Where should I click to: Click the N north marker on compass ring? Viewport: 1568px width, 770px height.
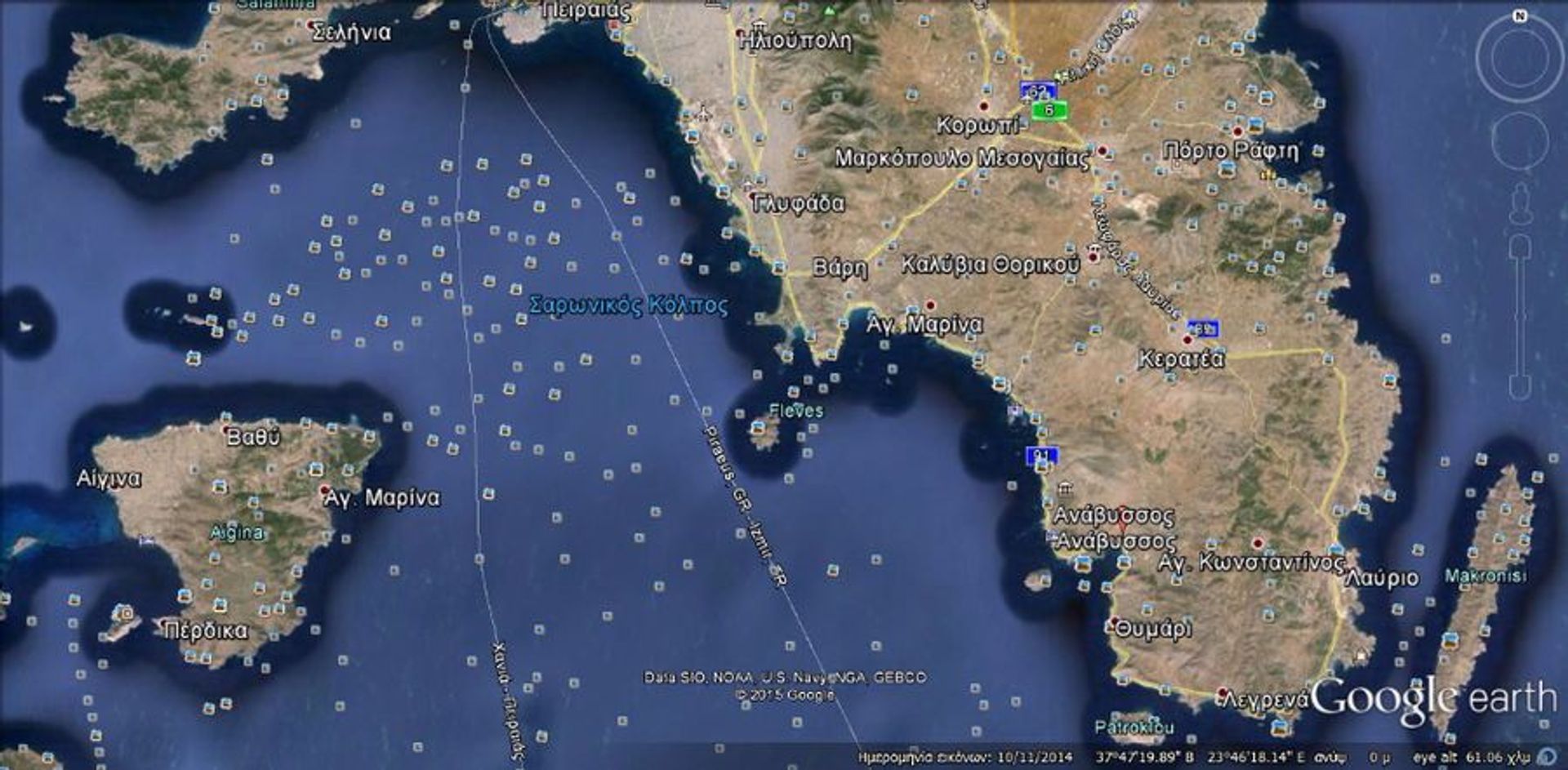pyautogui.click(x=1520, y=16)
